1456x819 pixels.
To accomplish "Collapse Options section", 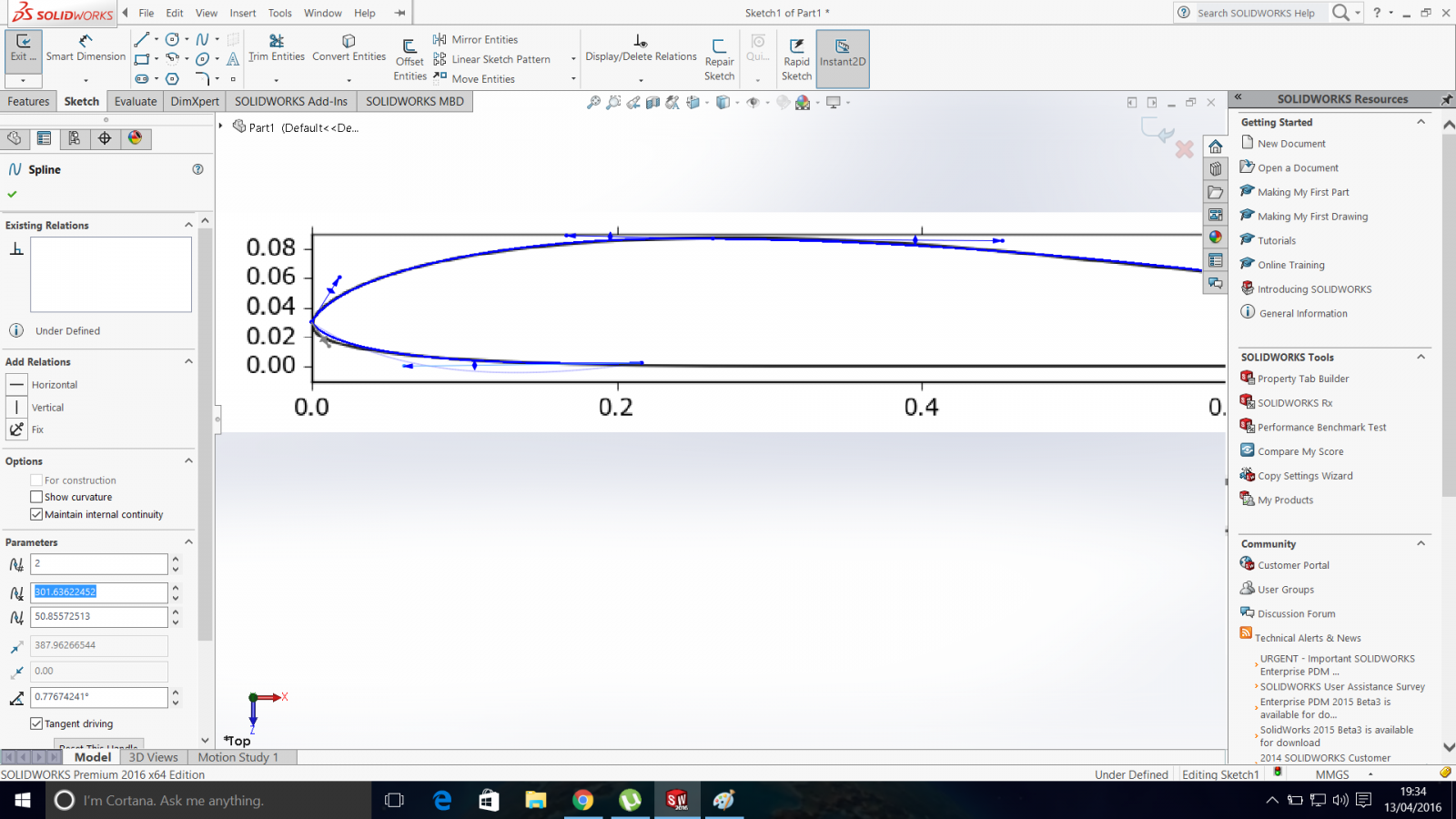I will (188, 460).
